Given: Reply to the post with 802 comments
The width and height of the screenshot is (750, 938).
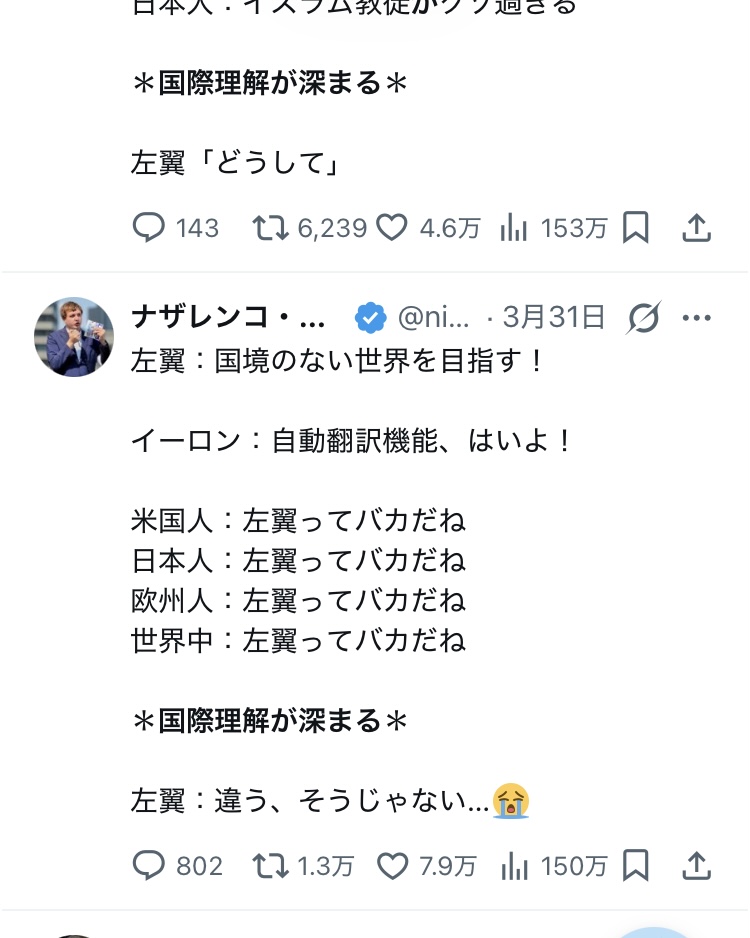Looking at the screenshot, I should pyautogui.click(x=148, y=865).
